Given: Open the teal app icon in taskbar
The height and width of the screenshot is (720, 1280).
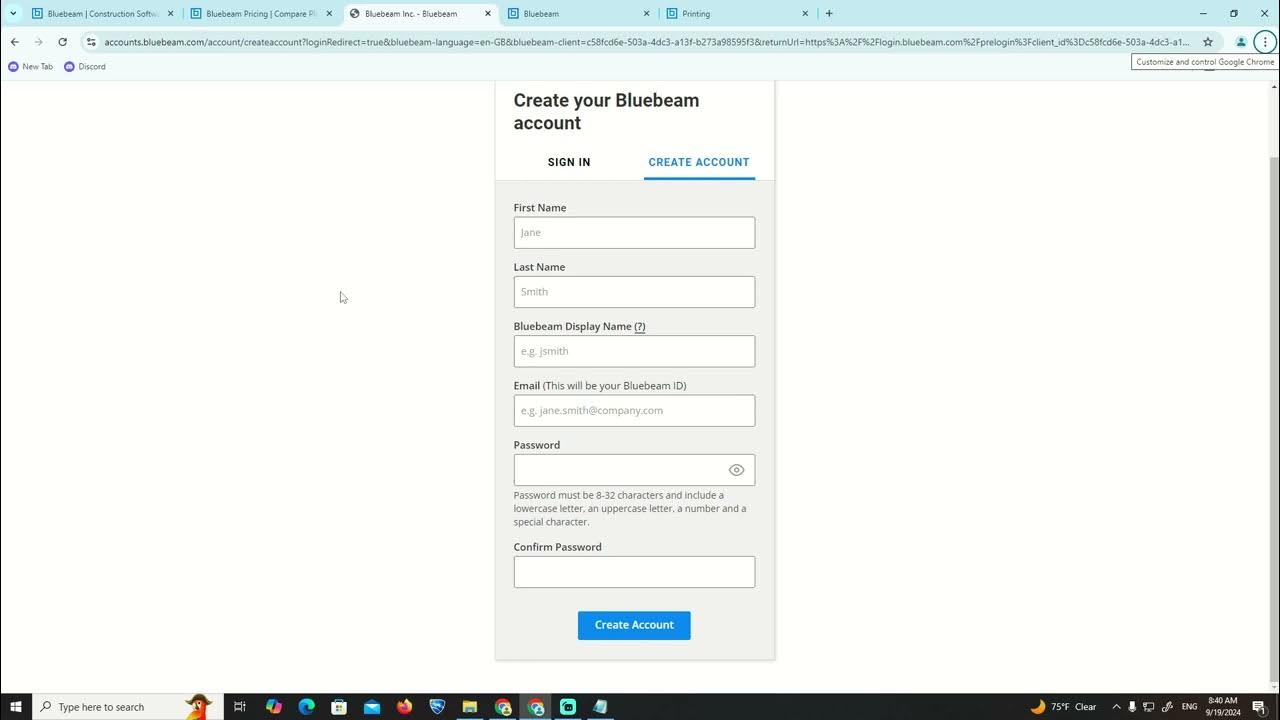Looking at the screenshot, I should tap(568, 707).
